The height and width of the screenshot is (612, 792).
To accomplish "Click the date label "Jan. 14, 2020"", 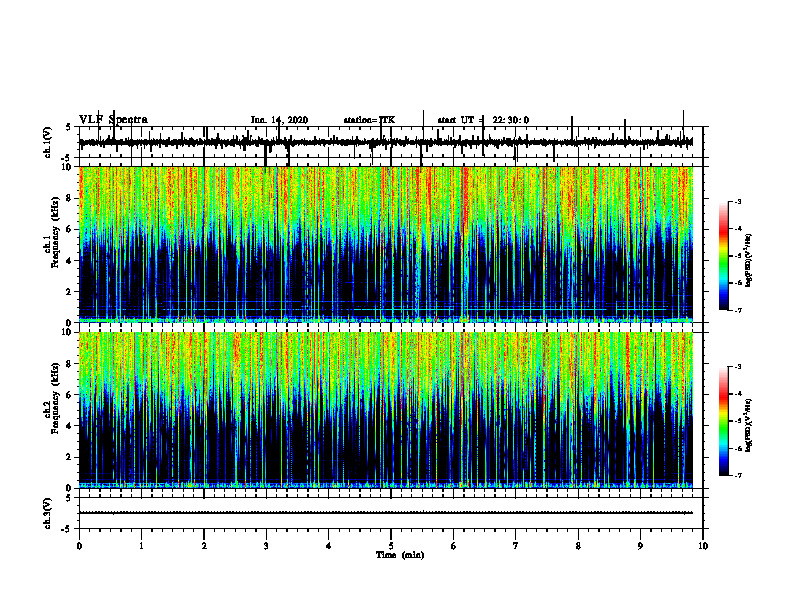I will pos(279,120).
